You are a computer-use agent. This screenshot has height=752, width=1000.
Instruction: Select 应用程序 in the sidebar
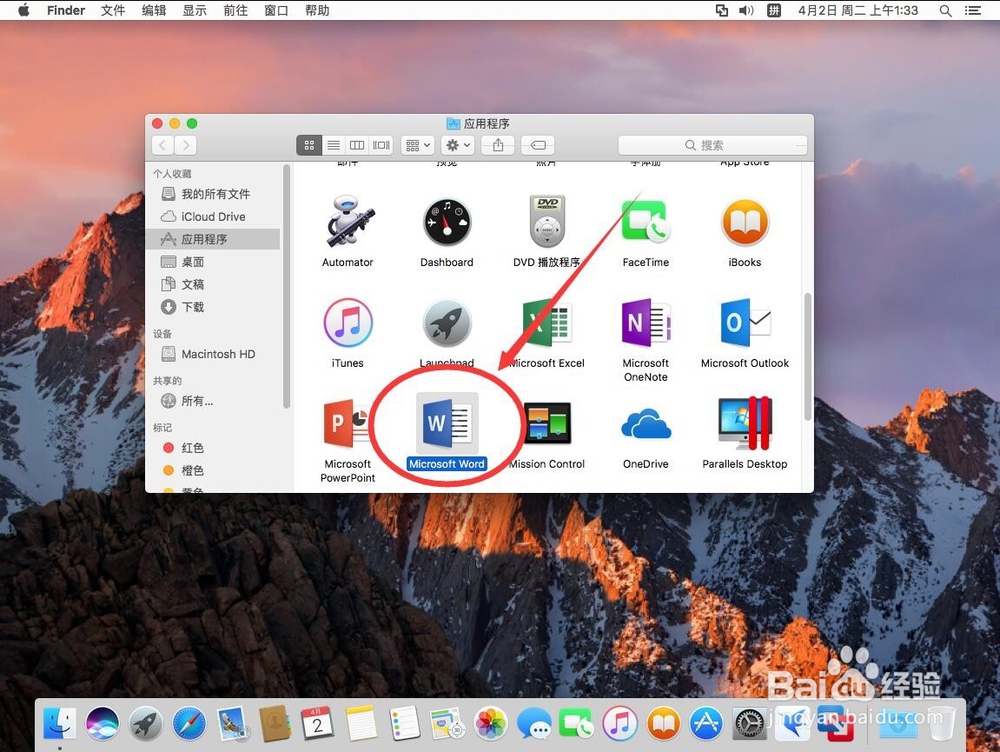tap(212, 239)
